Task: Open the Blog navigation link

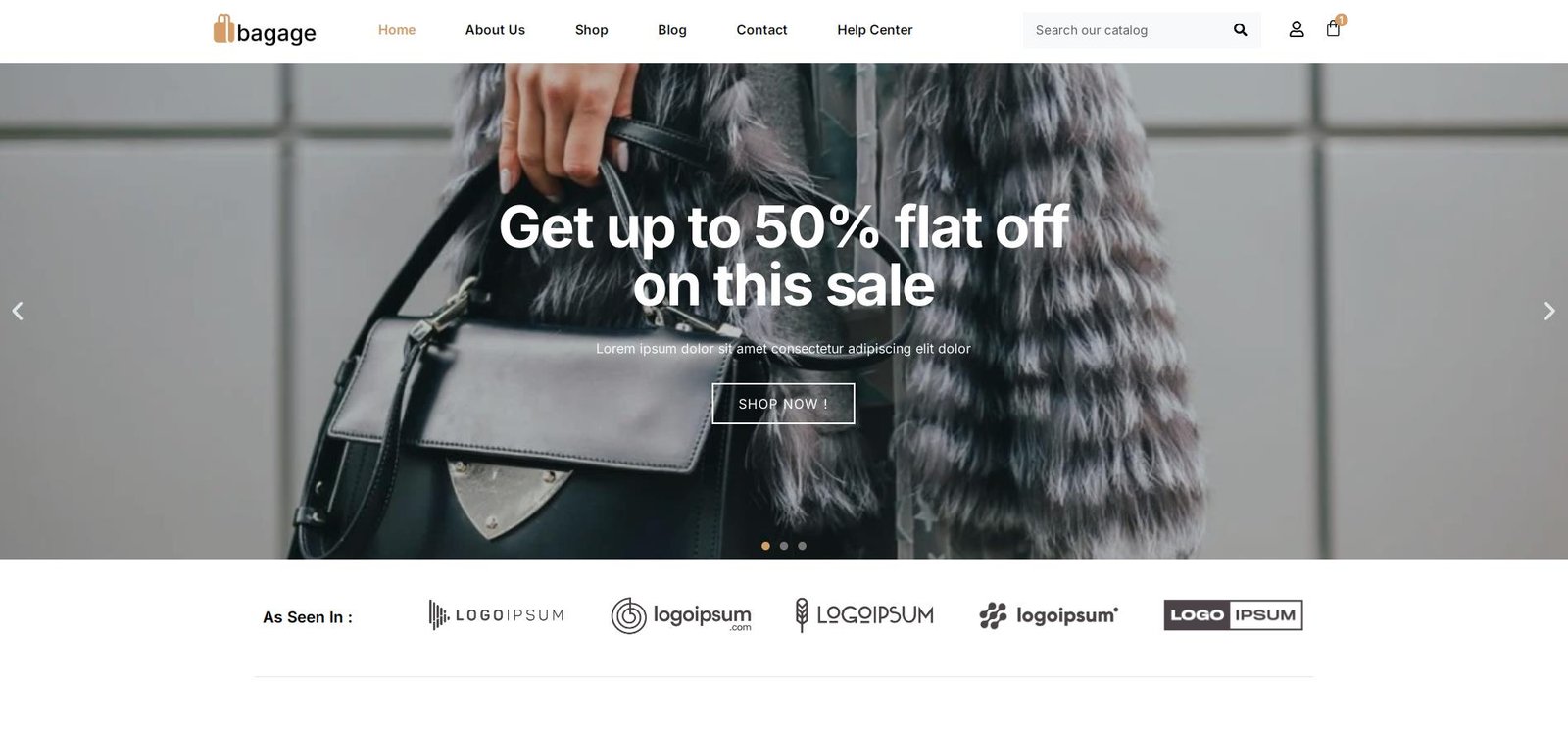Action: (x=672, y=30)
